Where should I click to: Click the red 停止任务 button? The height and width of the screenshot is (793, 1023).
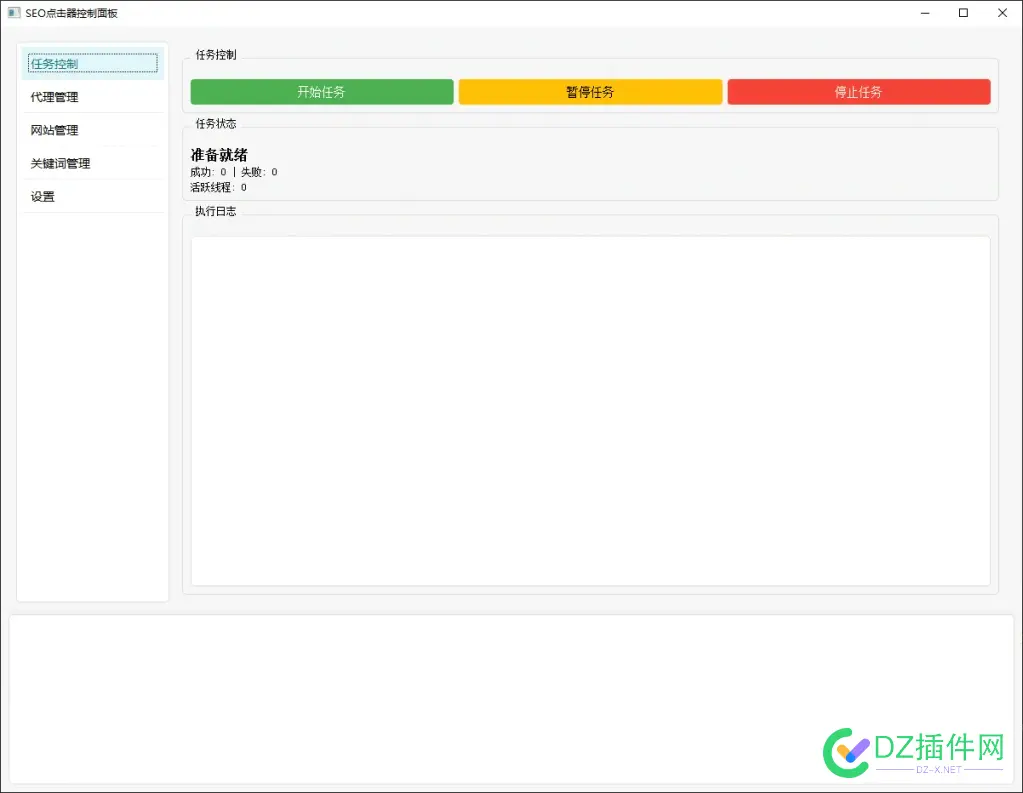(x=859, y=92)
